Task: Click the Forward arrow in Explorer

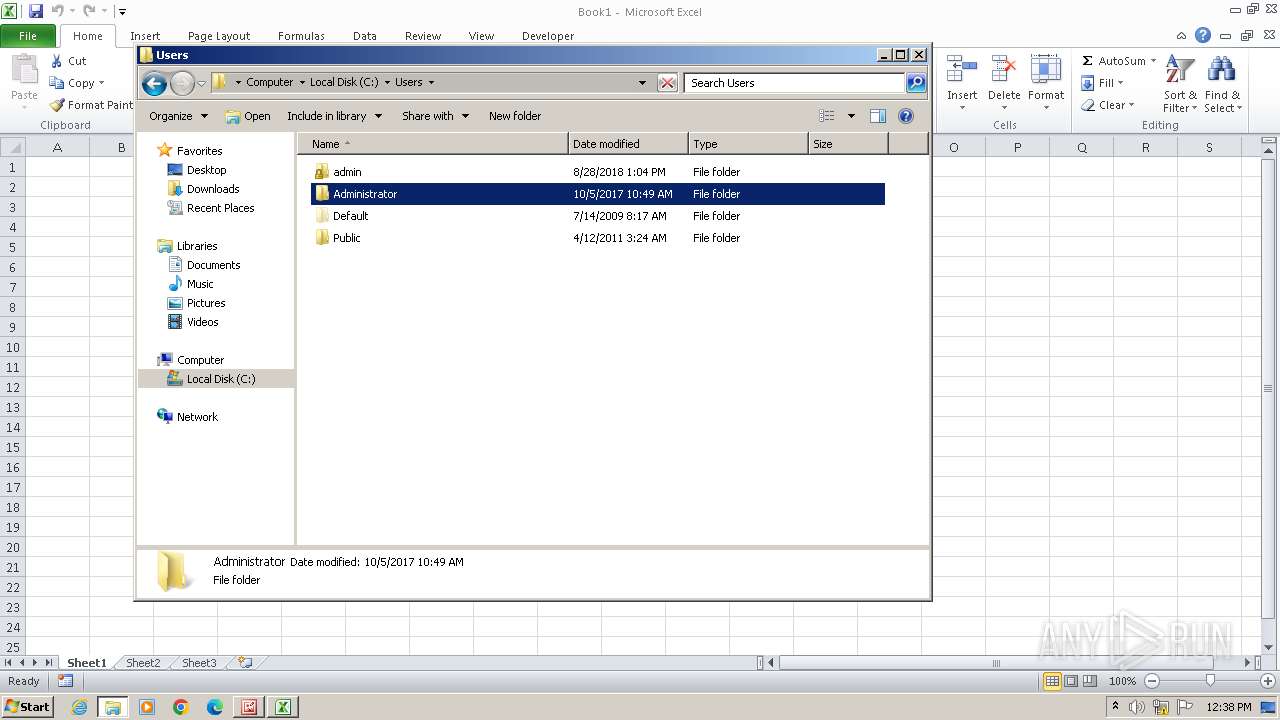Action: 182,83
